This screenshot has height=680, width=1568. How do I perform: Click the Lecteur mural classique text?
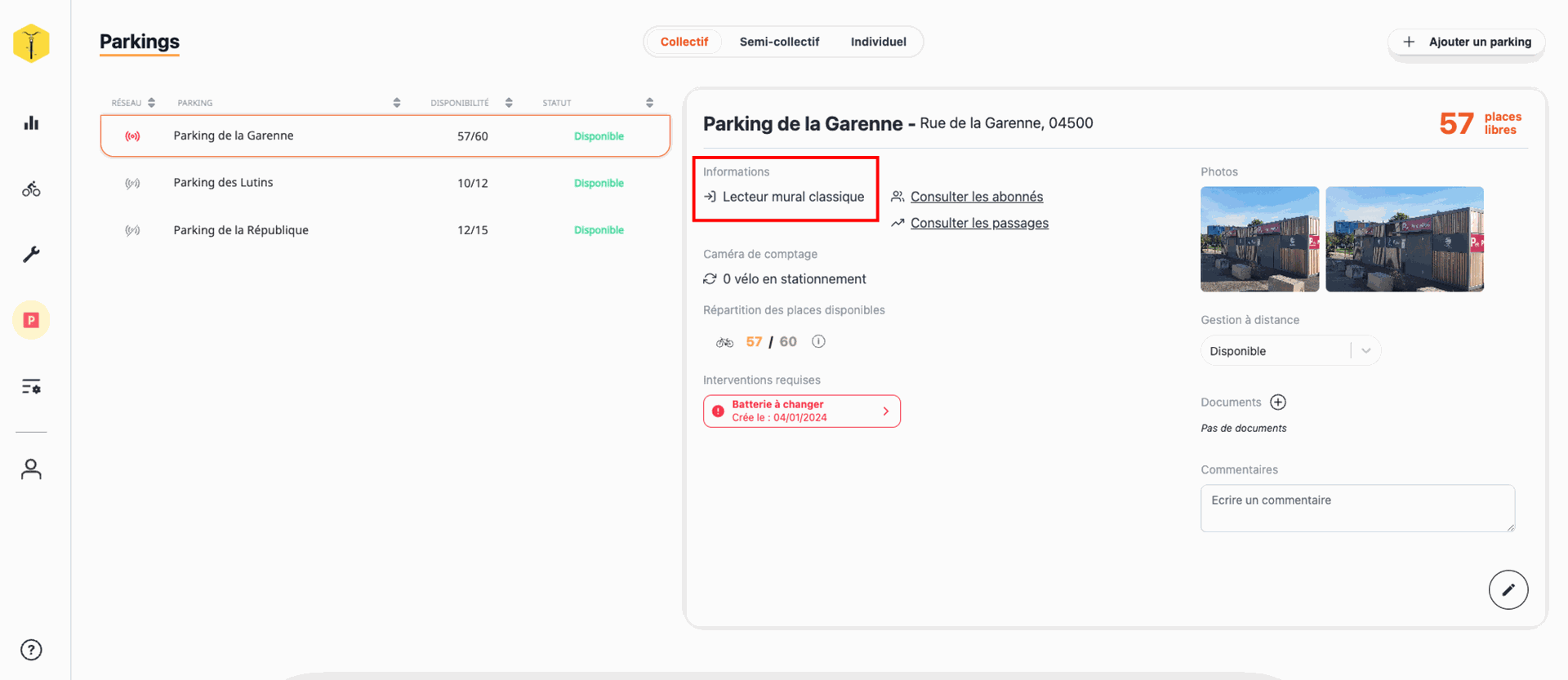(793, 197)
